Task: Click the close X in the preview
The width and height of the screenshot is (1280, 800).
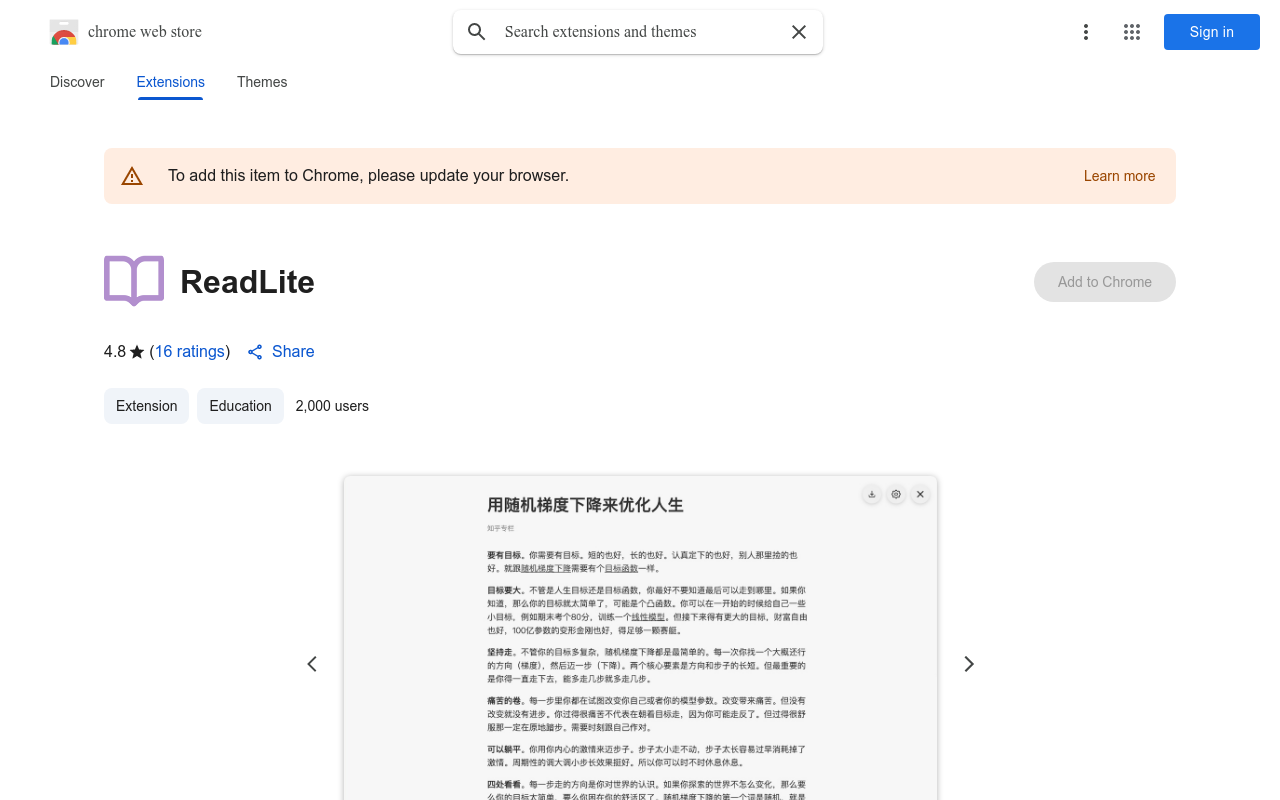Action: coord(920,494)
